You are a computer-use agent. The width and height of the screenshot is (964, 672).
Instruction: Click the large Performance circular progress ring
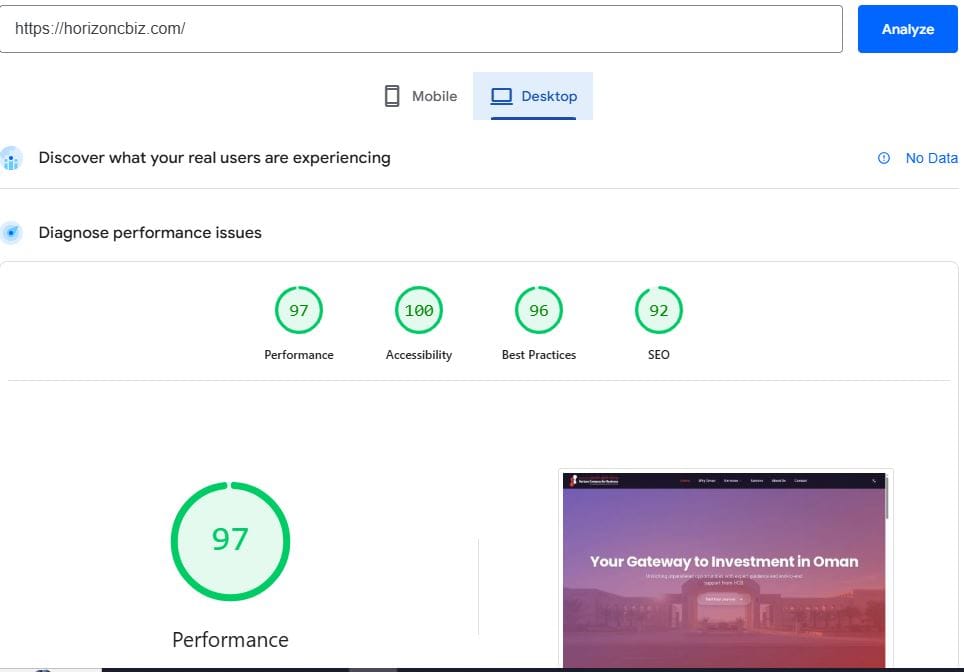click(230, 540)
